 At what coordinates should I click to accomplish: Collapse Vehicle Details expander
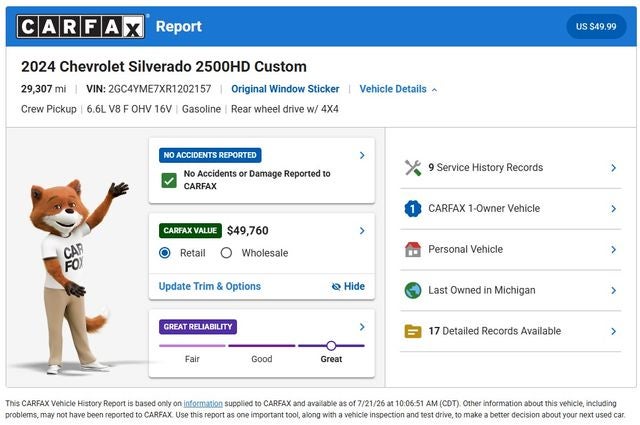(x=398, y=89)
